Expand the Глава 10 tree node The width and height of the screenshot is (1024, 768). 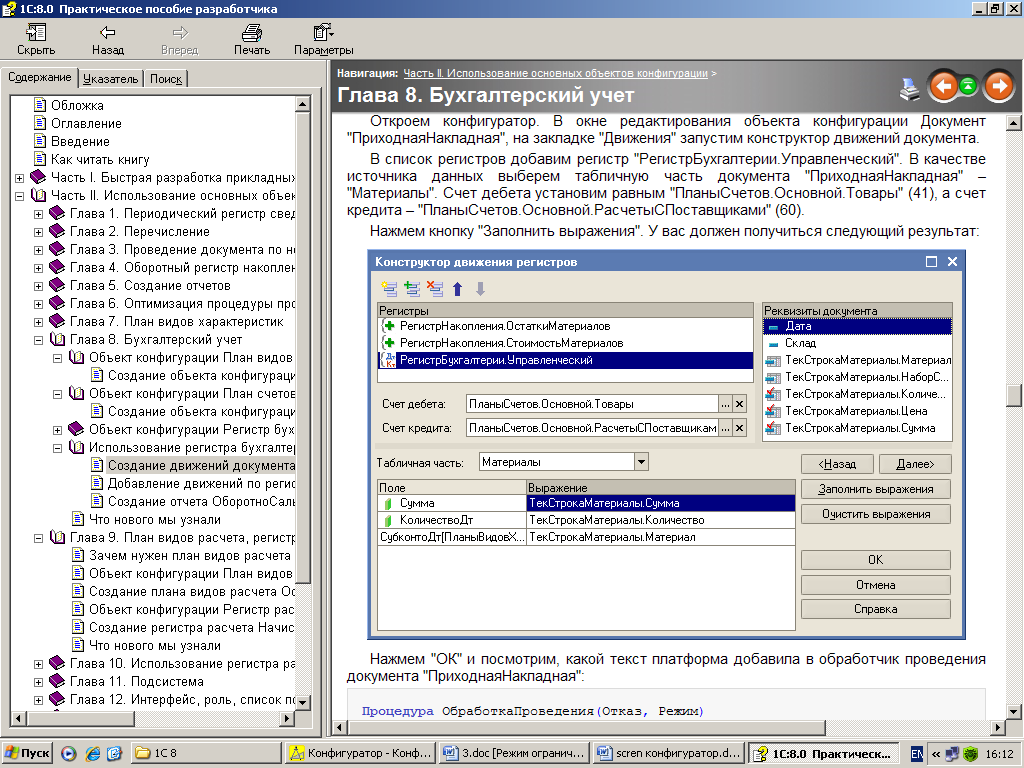tap(39, 664)
